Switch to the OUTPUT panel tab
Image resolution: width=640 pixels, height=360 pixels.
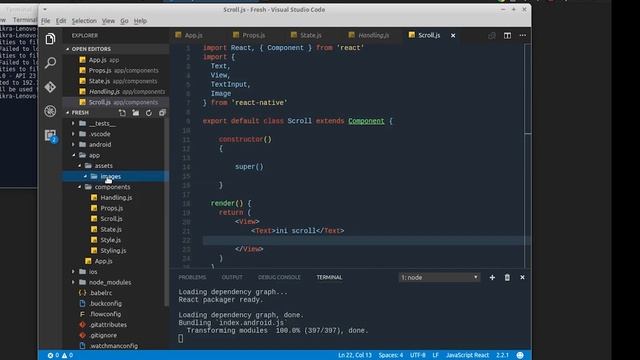(x=232, y=278)
